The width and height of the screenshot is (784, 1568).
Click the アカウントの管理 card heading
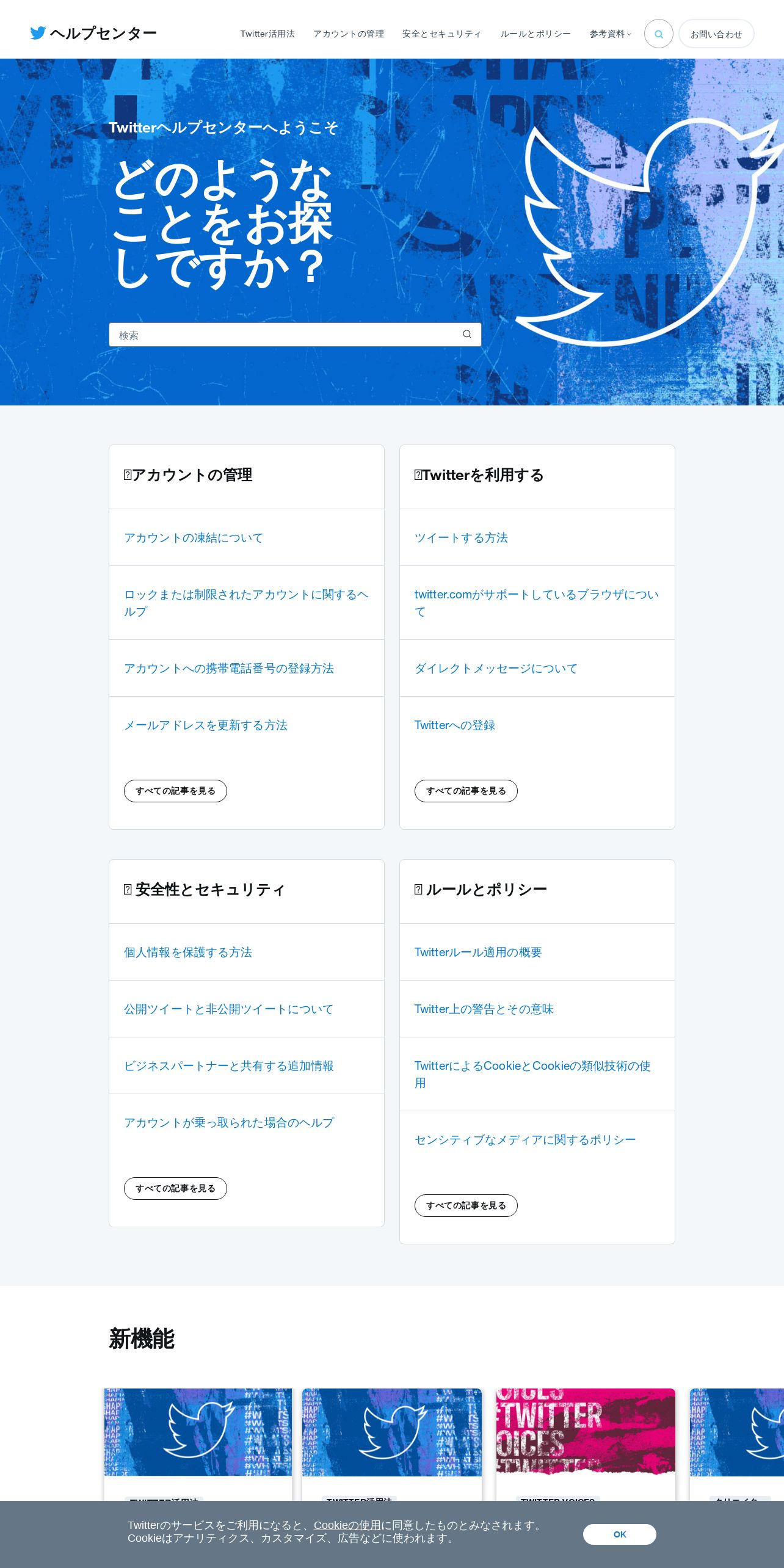click(x=188, y=475)
